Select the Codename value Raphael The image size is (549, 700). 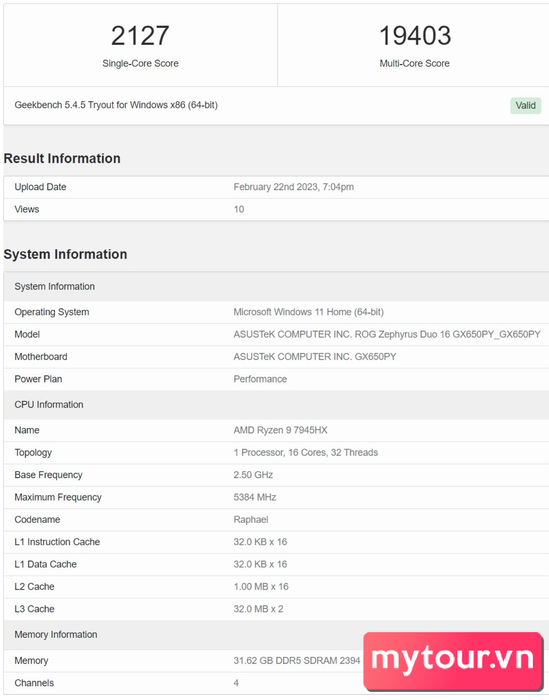click(251, 520)
